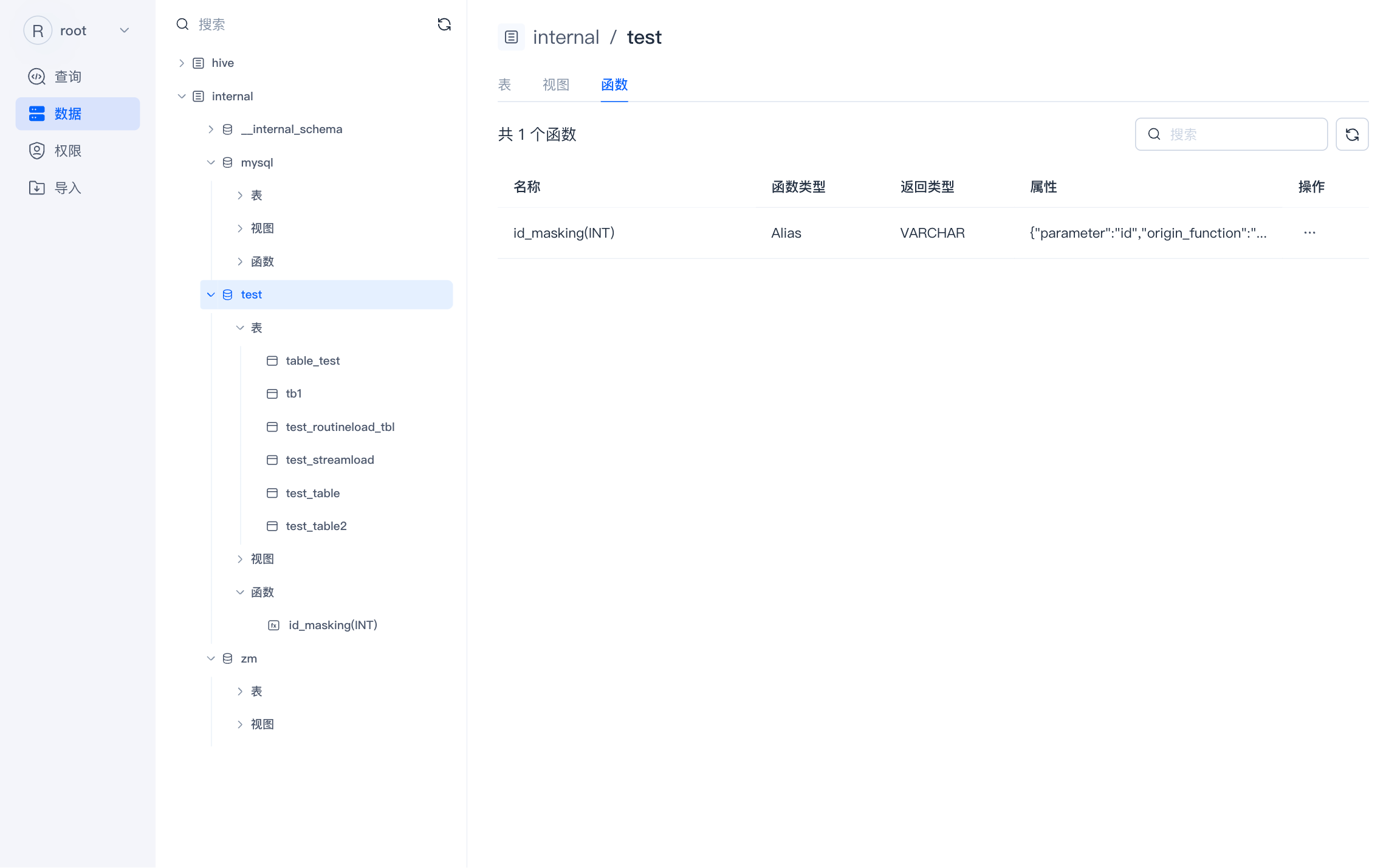Refresh the functions list
The height and width of the screenshot is (868, 1400).
[1351, 134]
